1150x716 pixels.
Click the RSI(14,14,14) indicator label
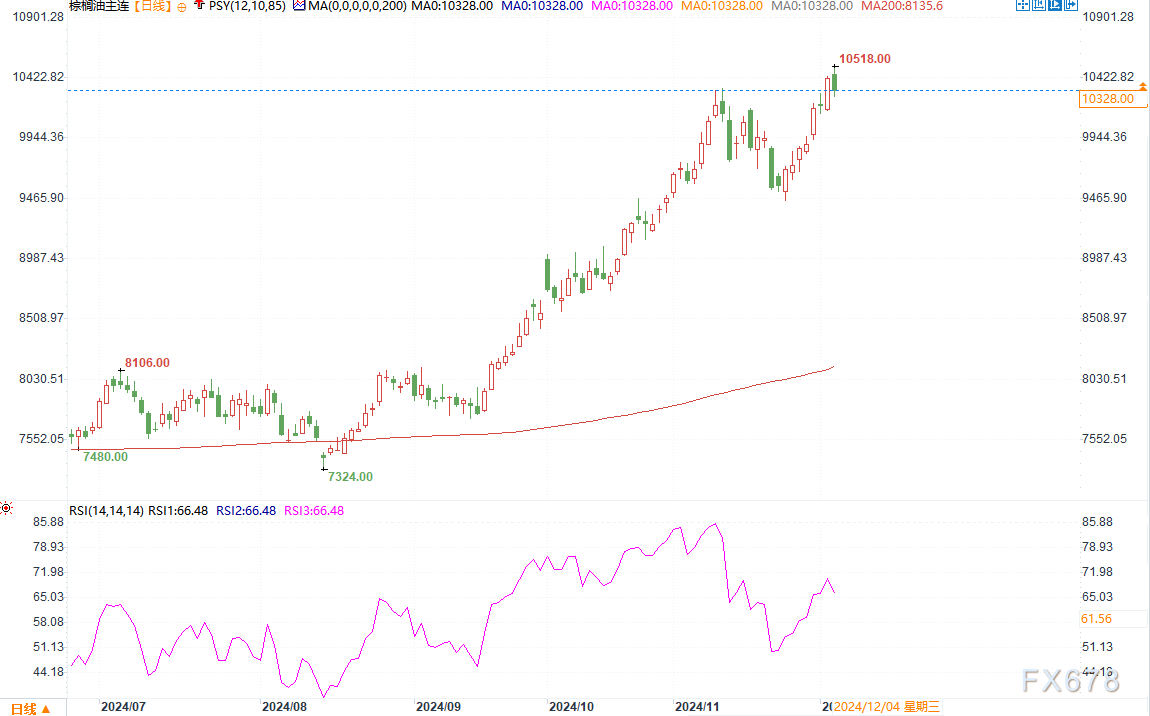pyautogui.click(x=106, y=510)
